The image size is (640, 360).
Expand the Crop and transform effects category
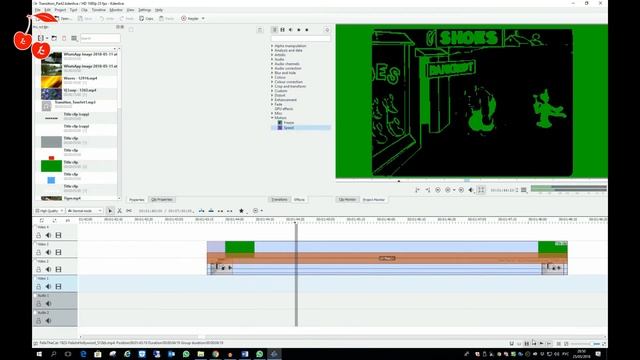(x=272, y=86)
